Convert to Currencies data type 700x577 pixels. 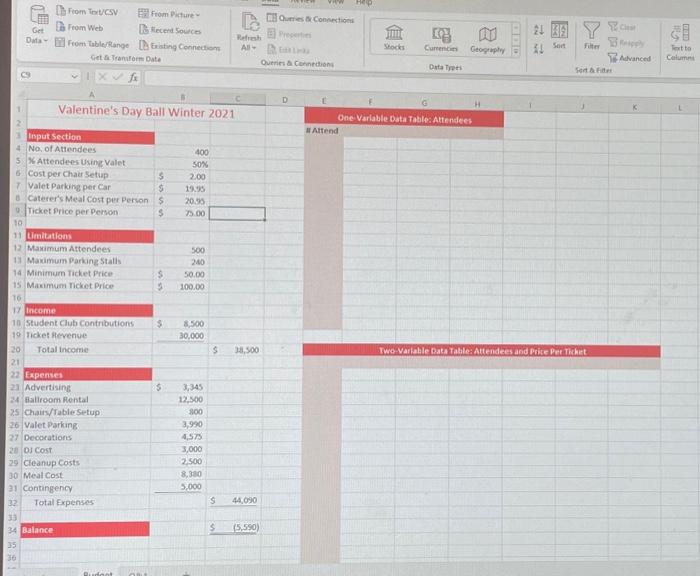pos(441,39)
